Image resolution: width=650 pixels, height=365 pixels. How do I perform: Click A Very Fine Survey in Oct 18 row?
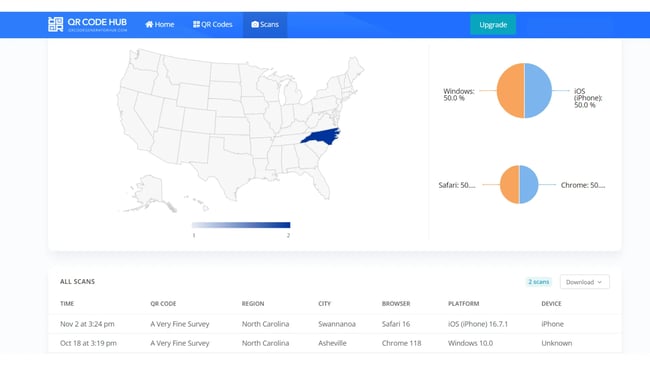tap(180, 343)
